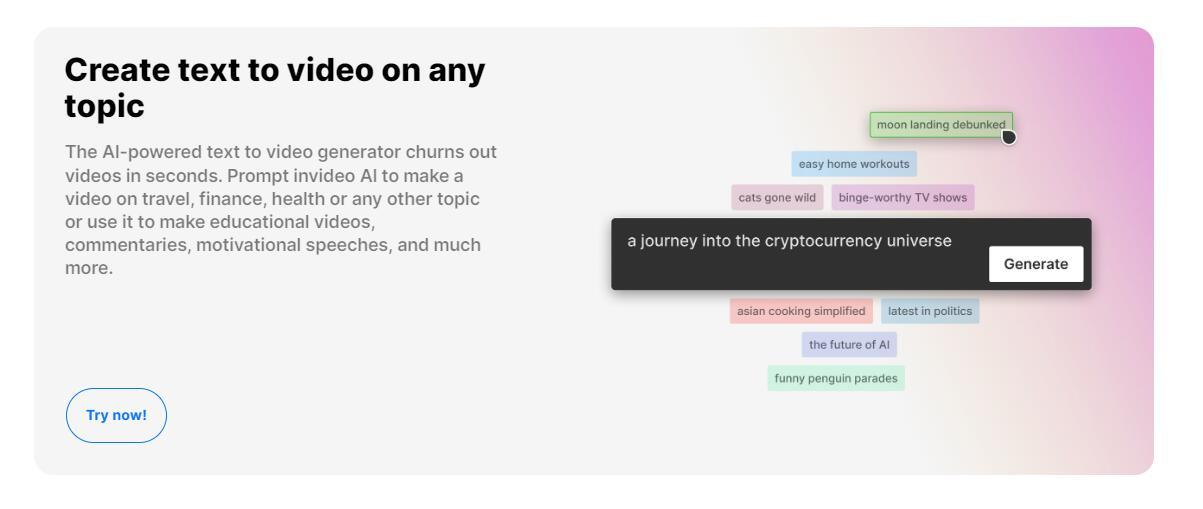The height and width of the screenshot is (509, 1203).
Task: Select the moon landing debunked chip
Action: pos(941,125)
